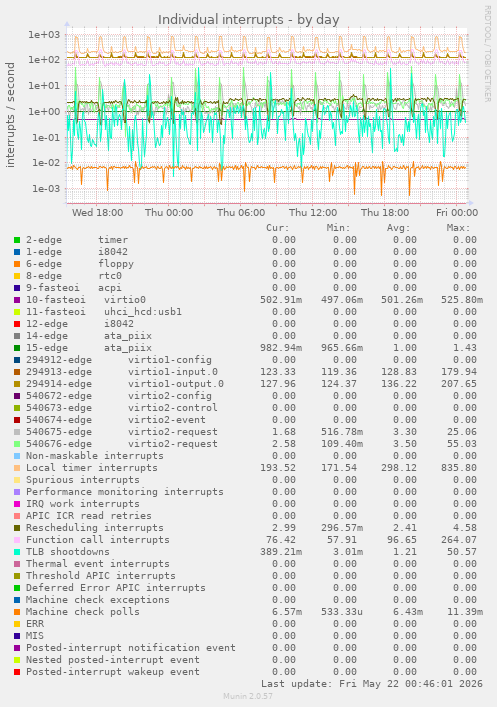Click the cyan swatch for TLB shootdowns

coord(17,552)
